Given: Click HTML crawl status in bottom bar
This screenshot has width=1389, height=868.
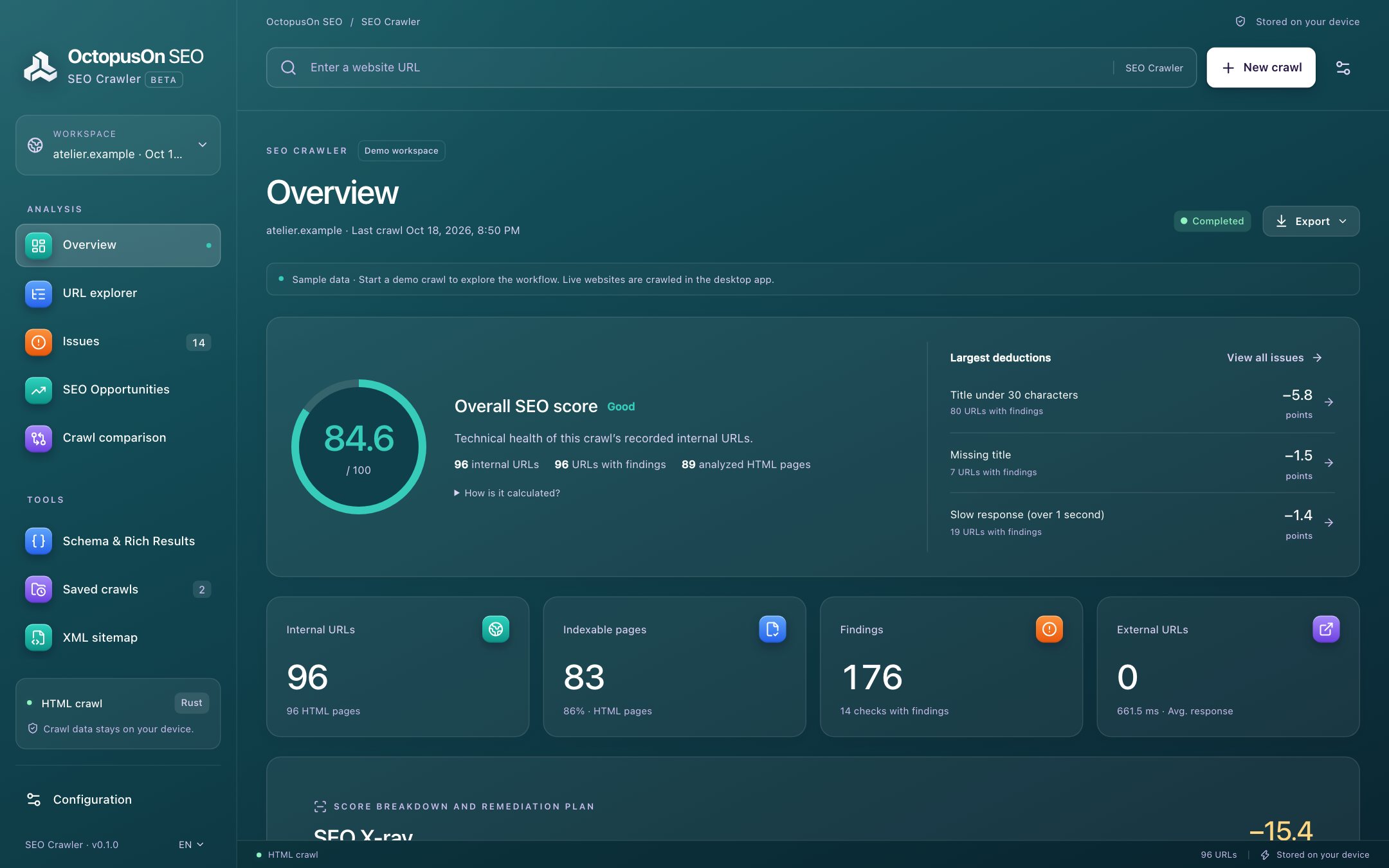Looking at the screenshot, I should 287,855.
